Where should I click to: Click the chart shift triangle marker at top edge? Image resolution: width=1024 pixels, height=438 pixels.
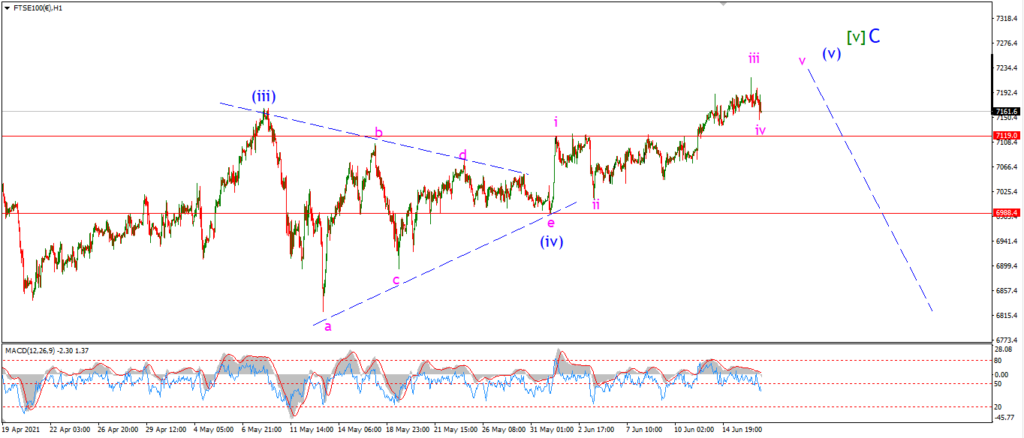723,4
